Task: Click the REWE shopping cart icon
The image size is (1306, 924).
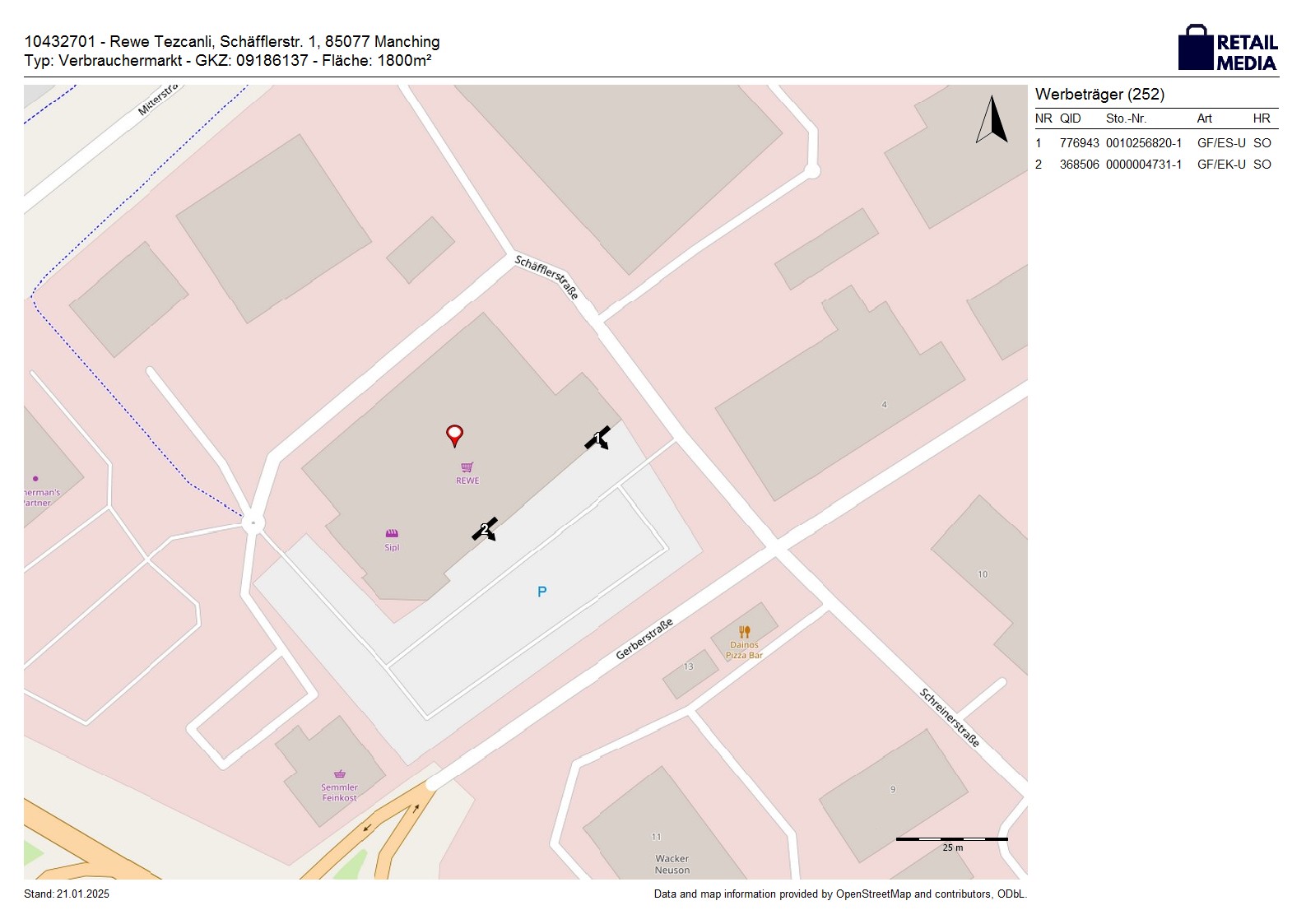Action: click(467, 467)
